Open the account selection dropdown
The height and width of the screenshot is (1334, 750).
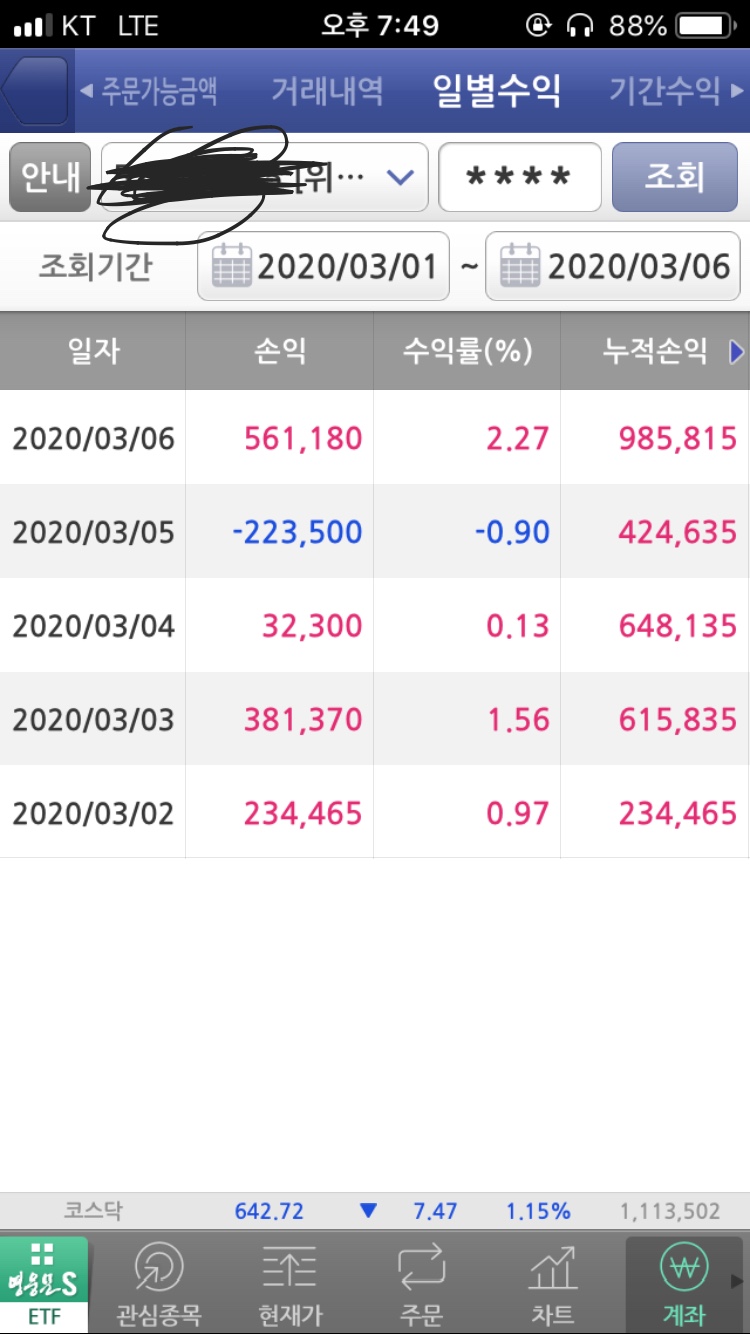[400, 177]
